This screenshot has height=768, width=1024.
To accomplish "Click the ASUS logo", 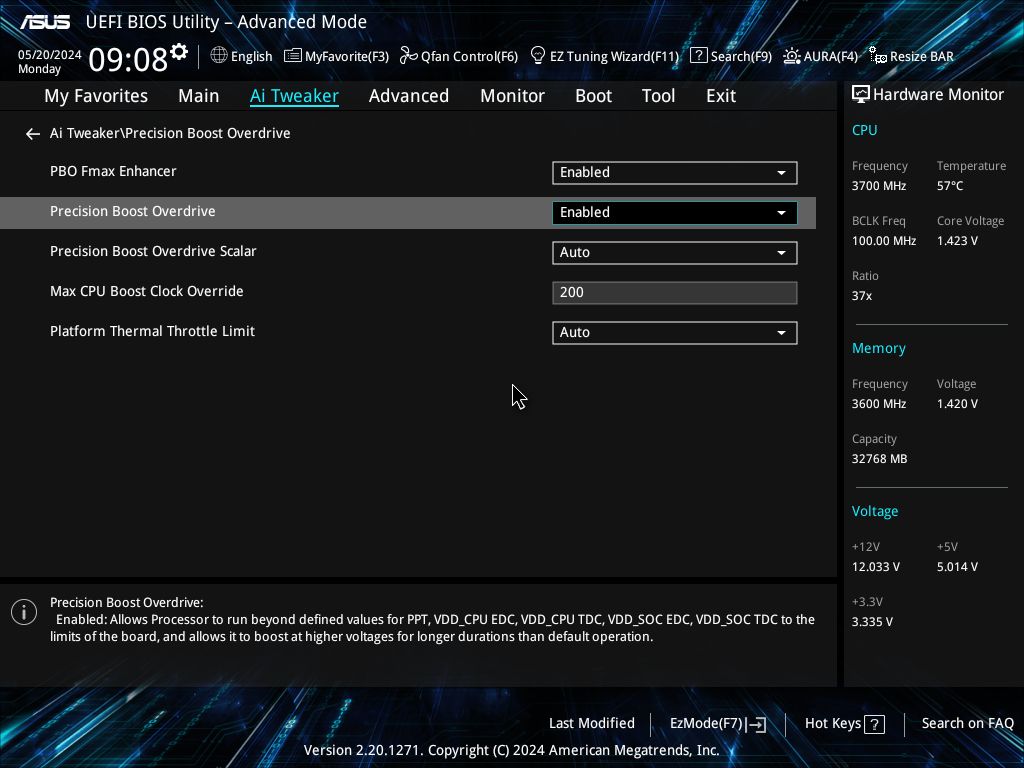I will (x=44, y=22).
